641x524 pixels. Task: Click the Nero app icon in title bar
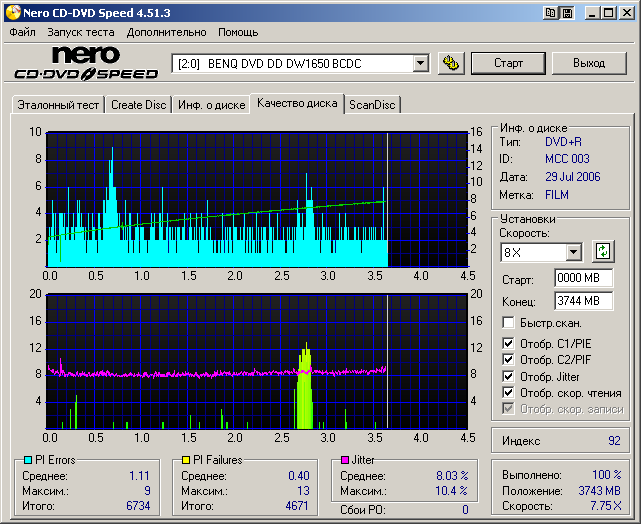13,13
